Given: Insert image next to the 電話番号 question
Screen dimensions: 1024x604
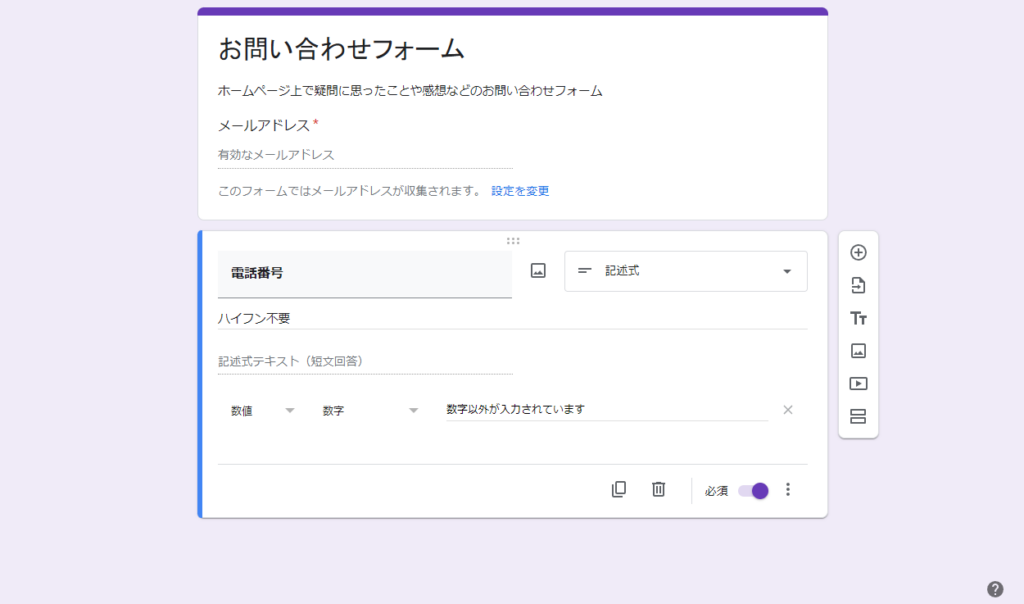Looking at the screenshot, I should [538, 271].
